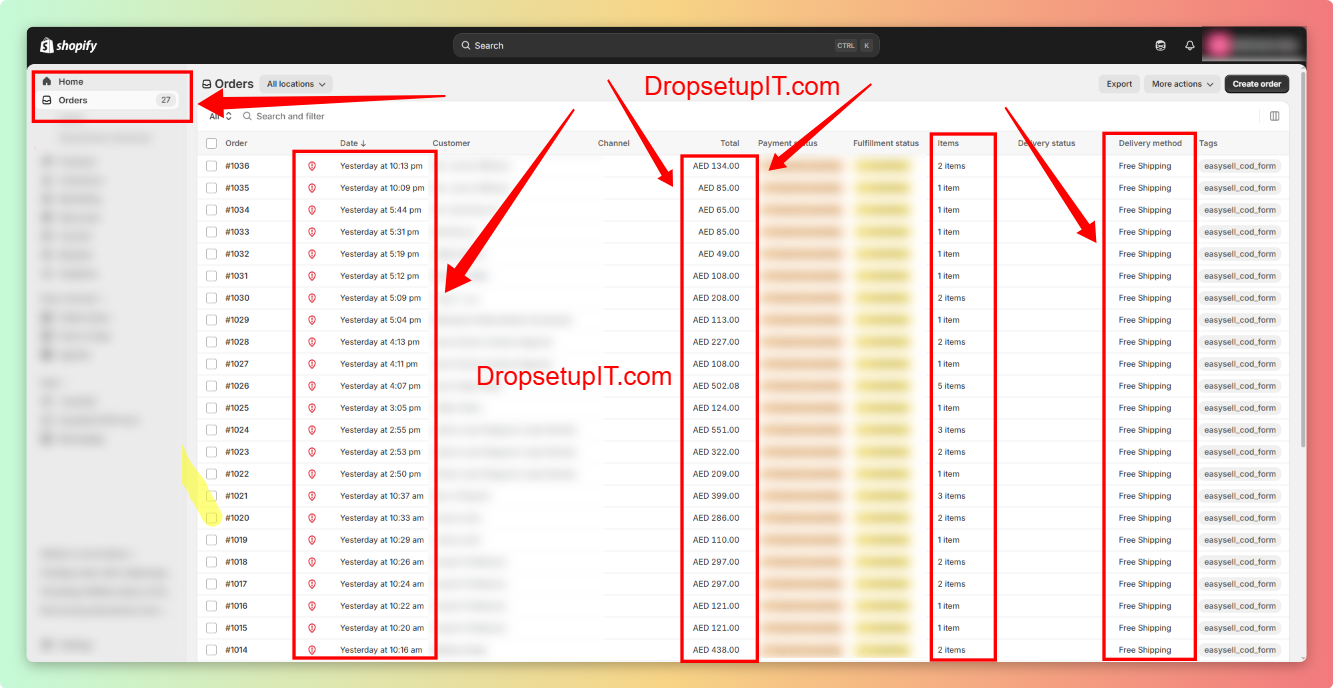Click the Channel column header
1333x688 pixels.
pyautogui.click(x=614, y=143)
